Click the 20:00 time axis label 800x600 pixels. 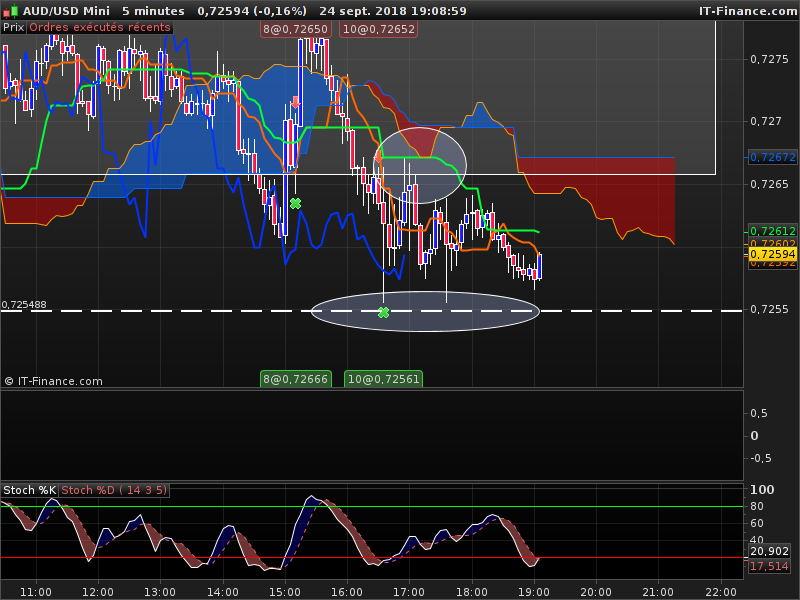click(x=596, y=592)
